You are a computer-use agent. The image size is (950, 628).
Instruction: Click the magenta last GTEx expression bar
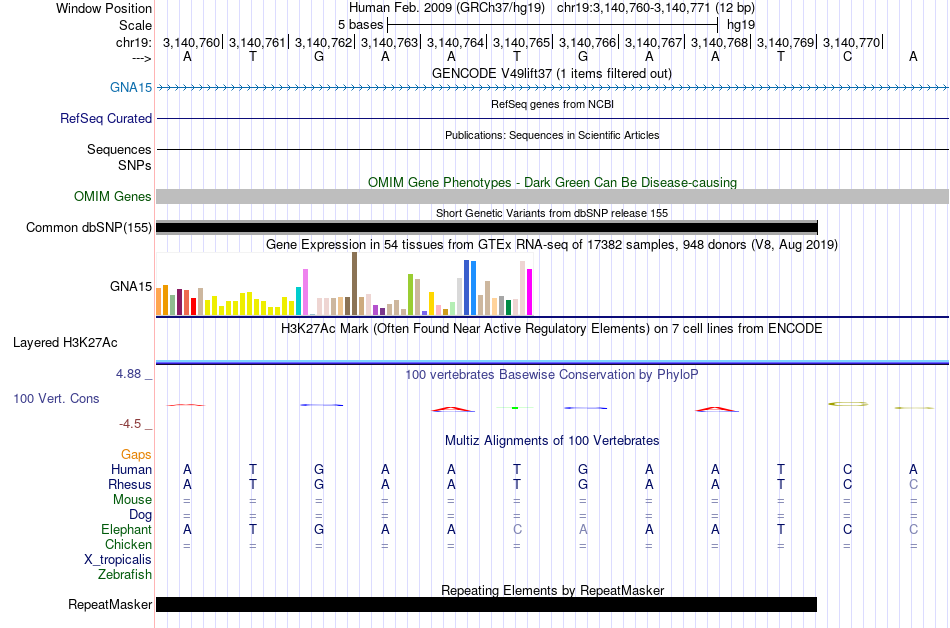tap(530, 292)
